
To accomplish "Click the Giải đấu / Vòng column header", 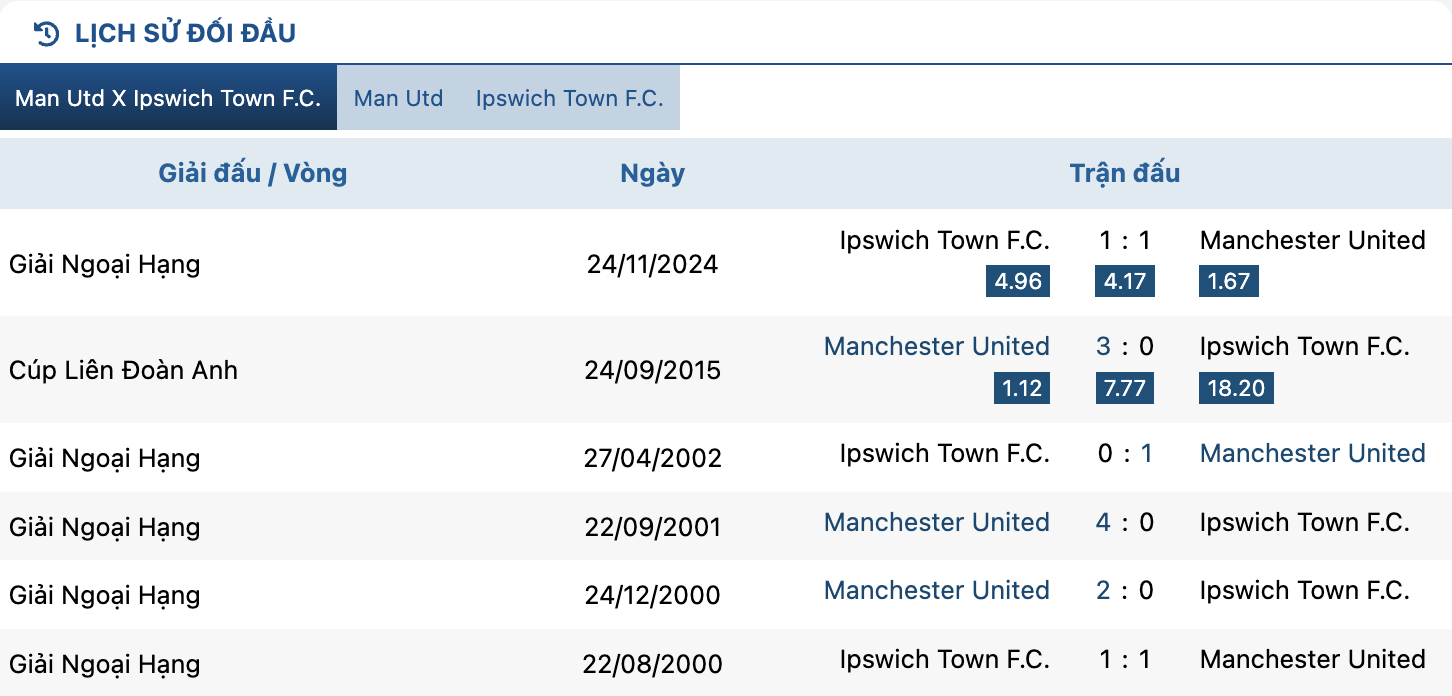I will click(253, 173).
